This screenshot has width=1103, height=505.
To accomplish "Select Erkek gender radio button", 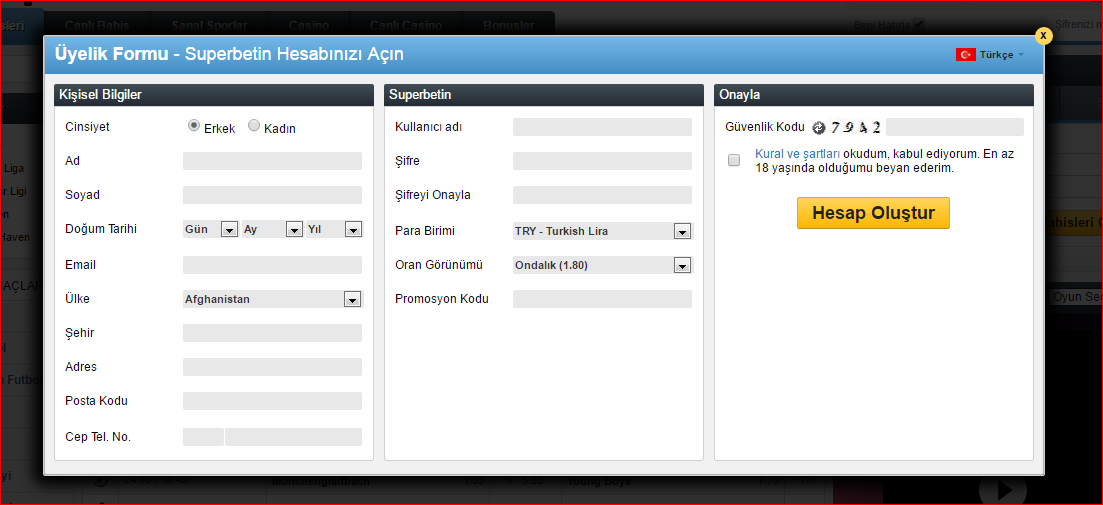I will click(x=193, y=125).
